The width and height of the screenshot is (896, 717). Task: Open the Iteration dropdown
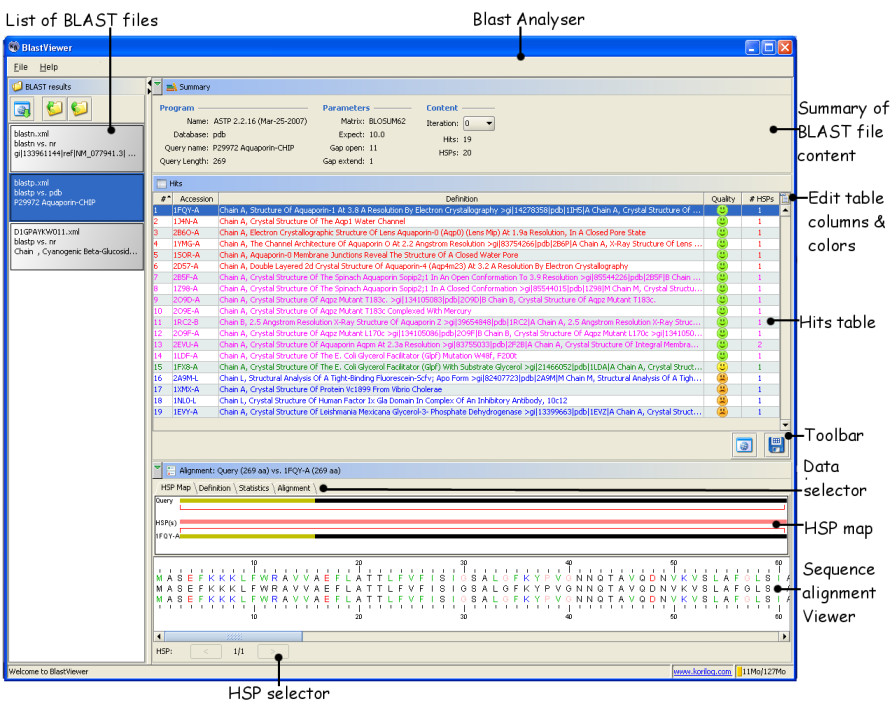478,123
